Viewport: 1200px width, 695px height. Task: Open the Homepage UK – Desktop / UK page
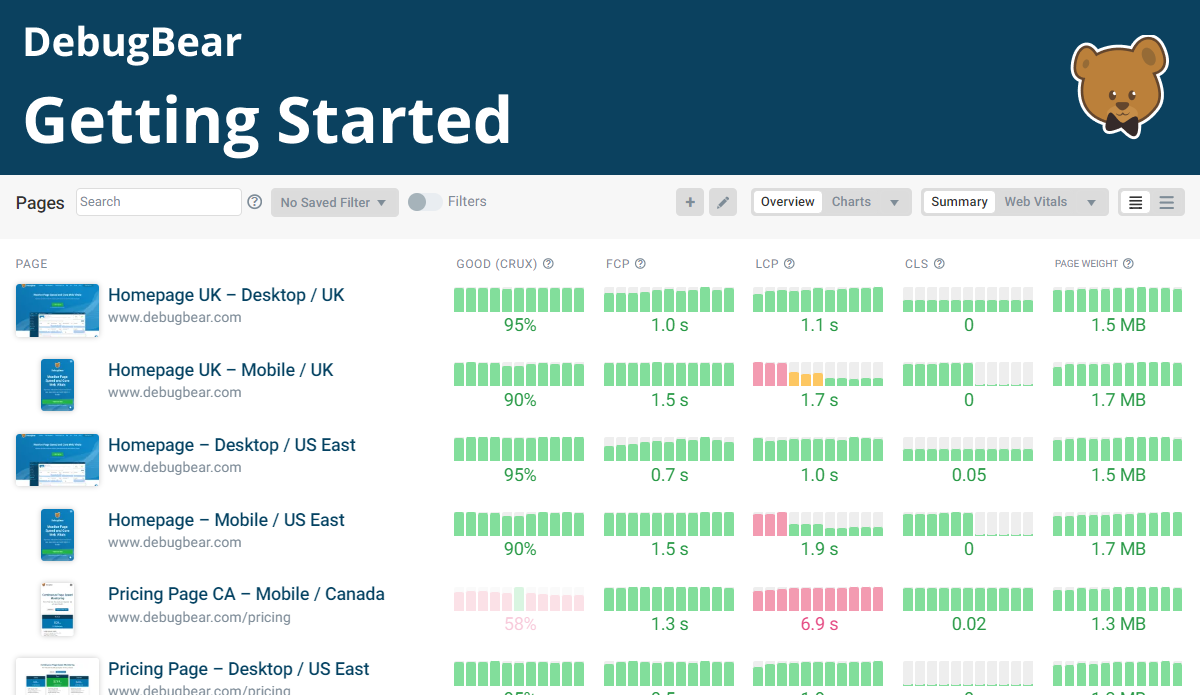[x=226, y=295]
